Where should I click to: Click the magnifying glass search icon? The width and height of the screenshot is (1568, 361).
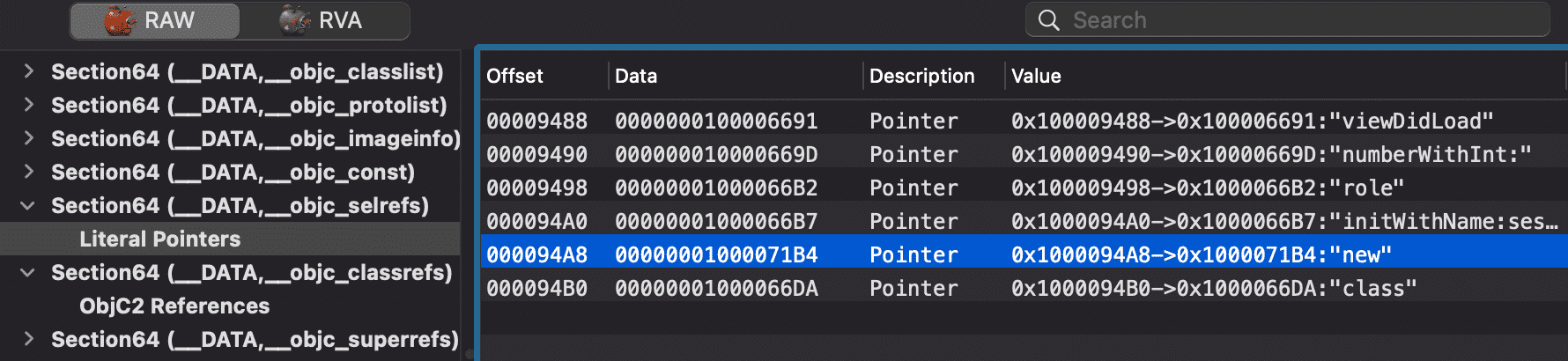(x=1048, y=20)
